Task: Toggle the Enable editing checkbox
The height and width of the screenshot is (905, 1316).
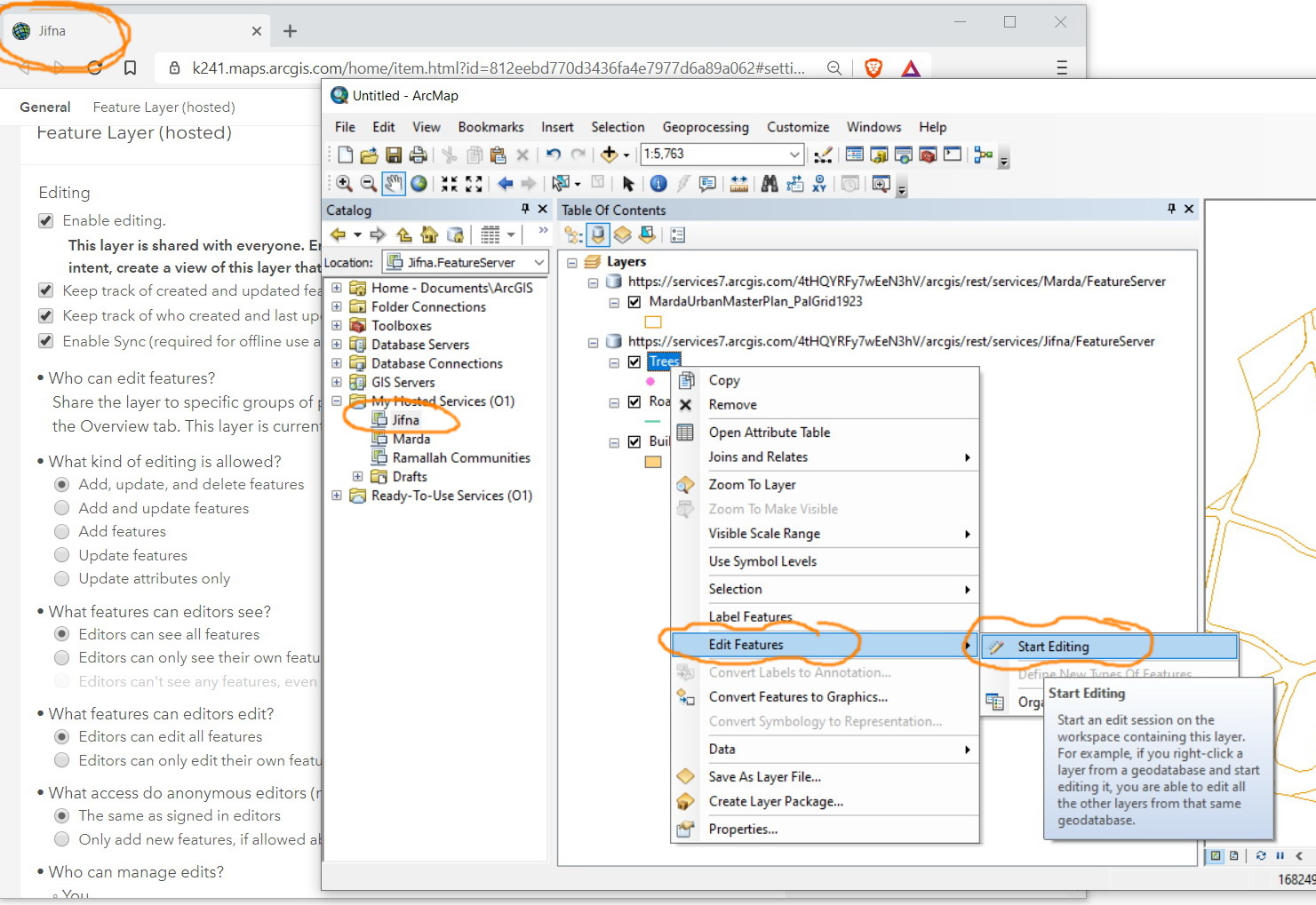Action: tap(46, 221)
